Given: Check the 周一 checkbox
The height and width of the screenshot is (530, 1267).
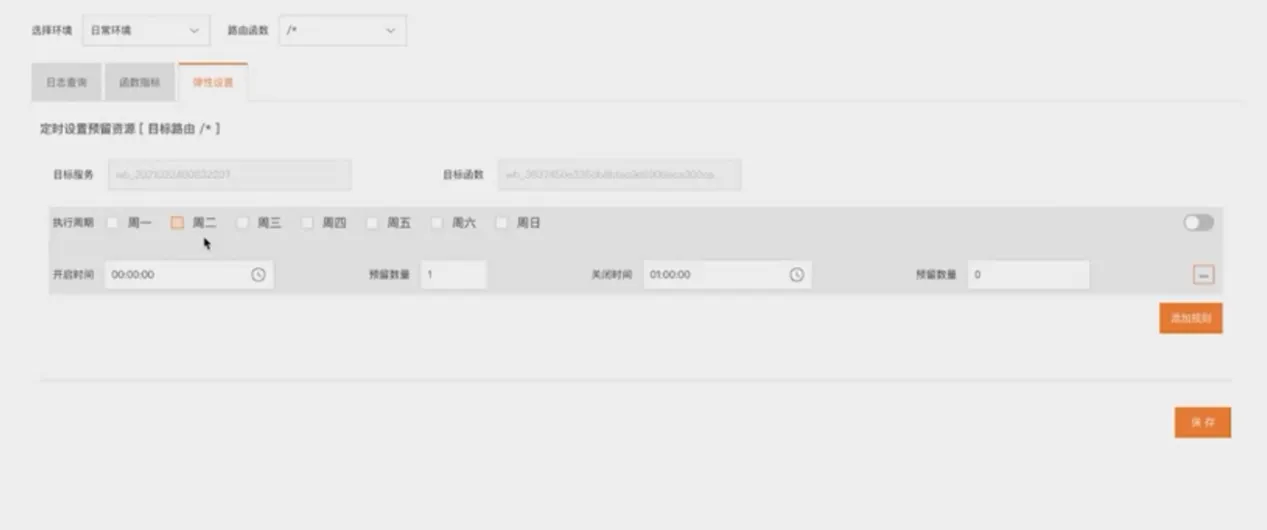Looking at the screenshot, I should pos(113,224).
